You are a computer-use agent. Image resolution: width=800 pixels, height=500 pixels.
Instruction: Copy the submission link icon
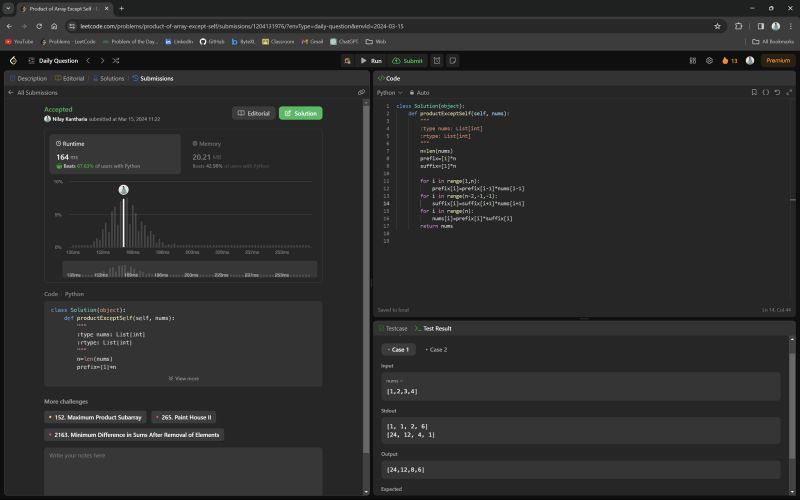[x=361, y=92]
